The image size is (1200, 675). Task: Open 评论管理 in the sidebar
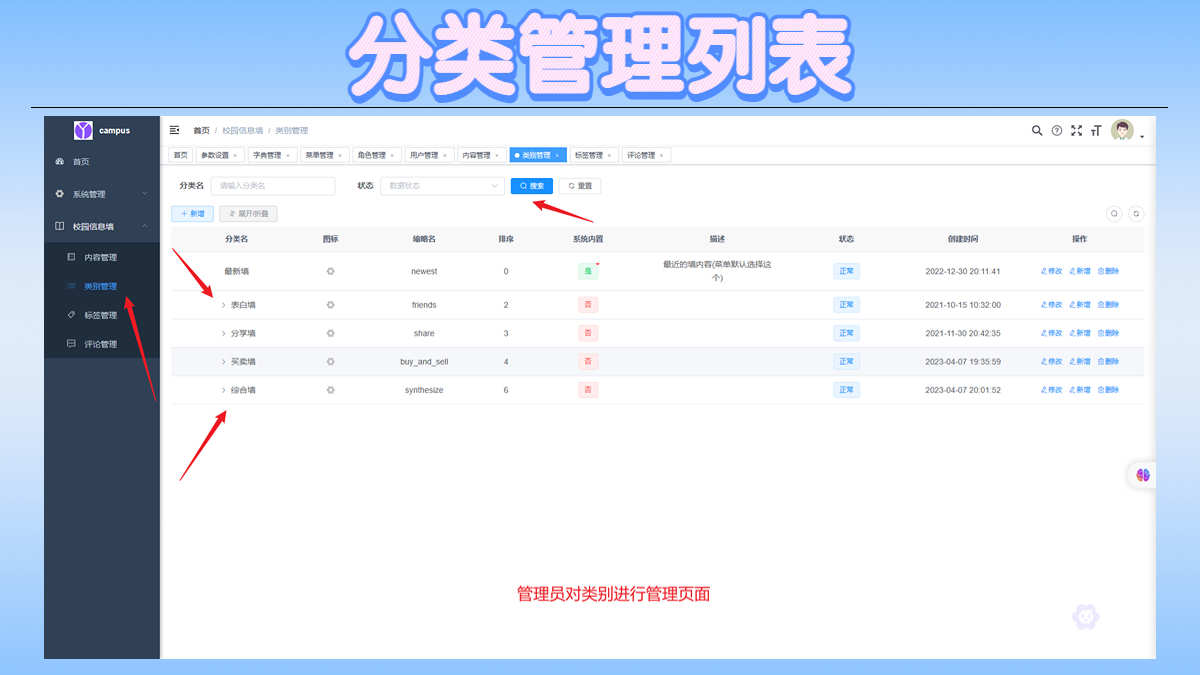[x=102, y=344]
